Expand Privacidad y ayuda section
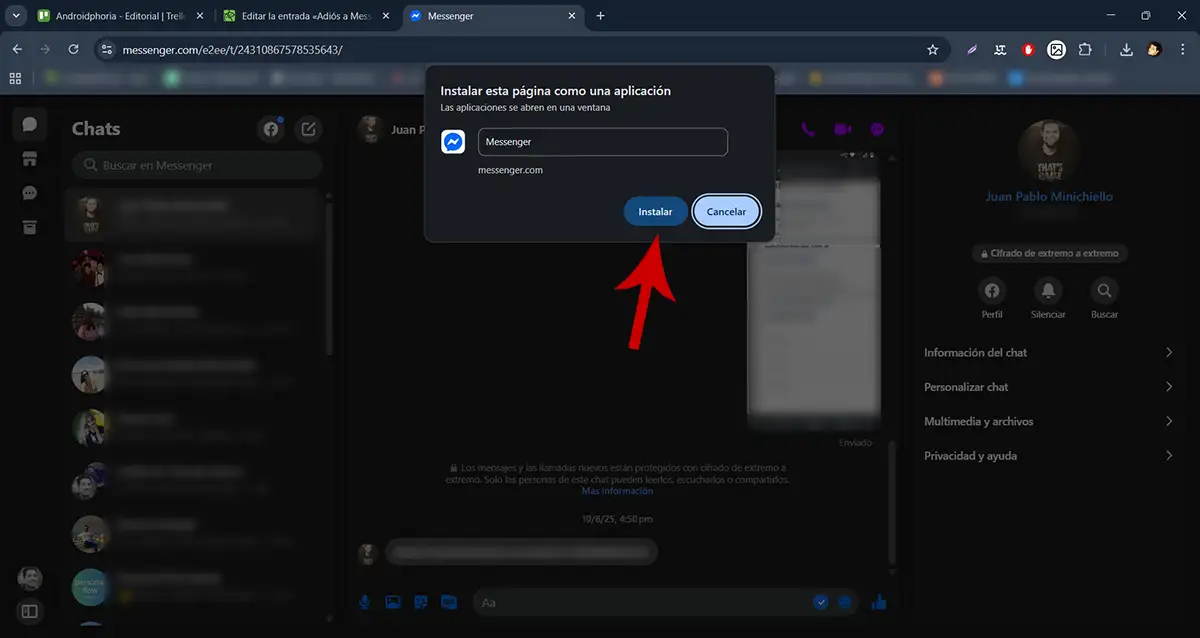Image resolution: width=1200 pixels, height=638 pixels. pyautogui.click(x=1048, y=455)
